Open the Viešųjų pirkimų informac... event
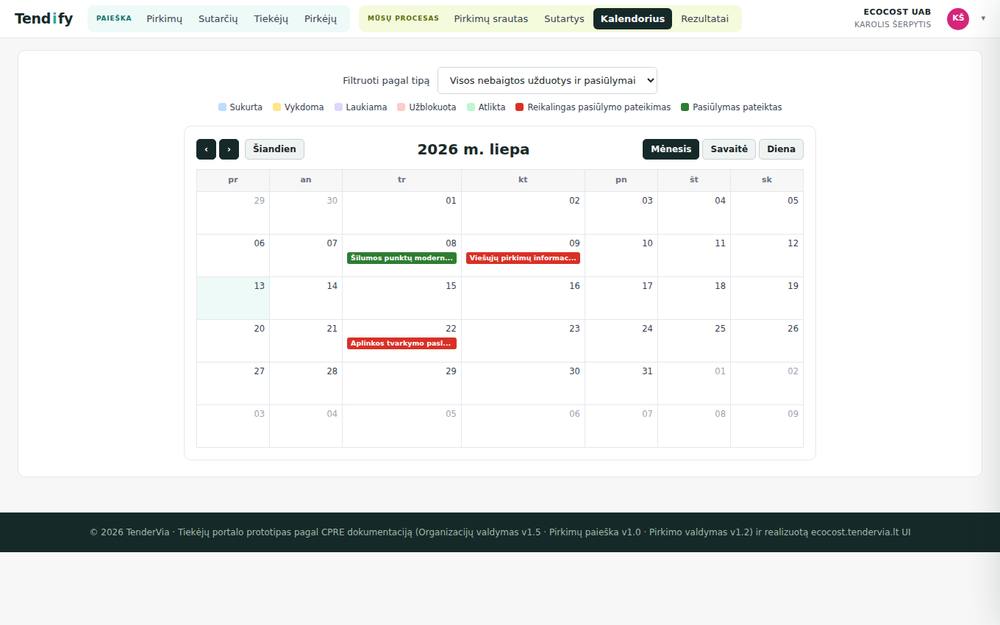Screen dimensions: 1000x625 click(x=523, y=258)
